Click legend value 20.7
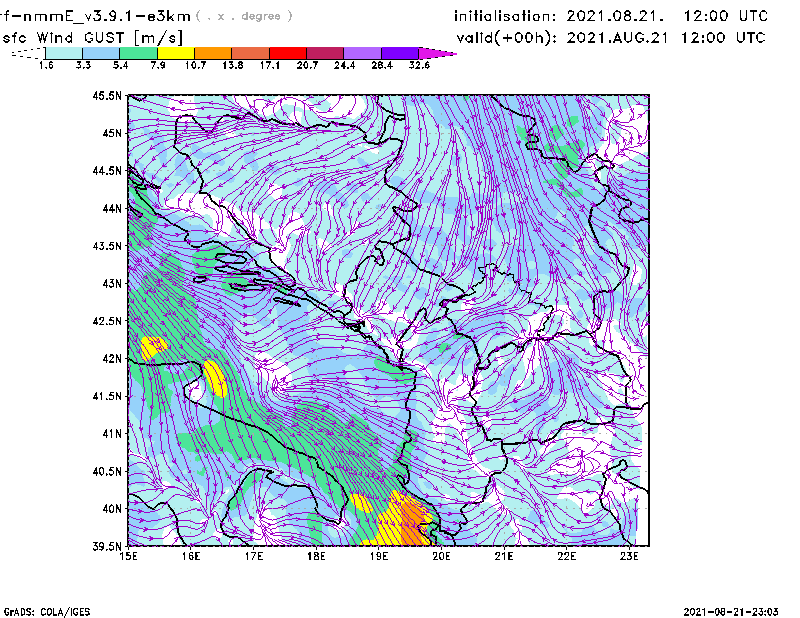This screenshot has width=800, height=618. click(307, 65)
